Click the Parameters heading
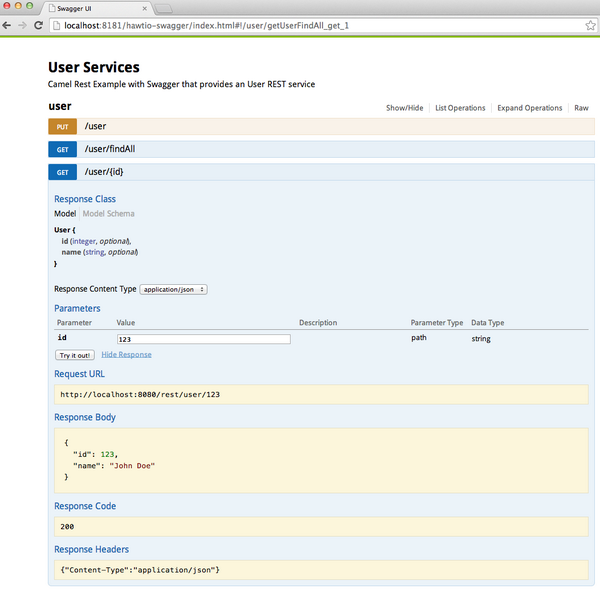 (x=77, y=308)
